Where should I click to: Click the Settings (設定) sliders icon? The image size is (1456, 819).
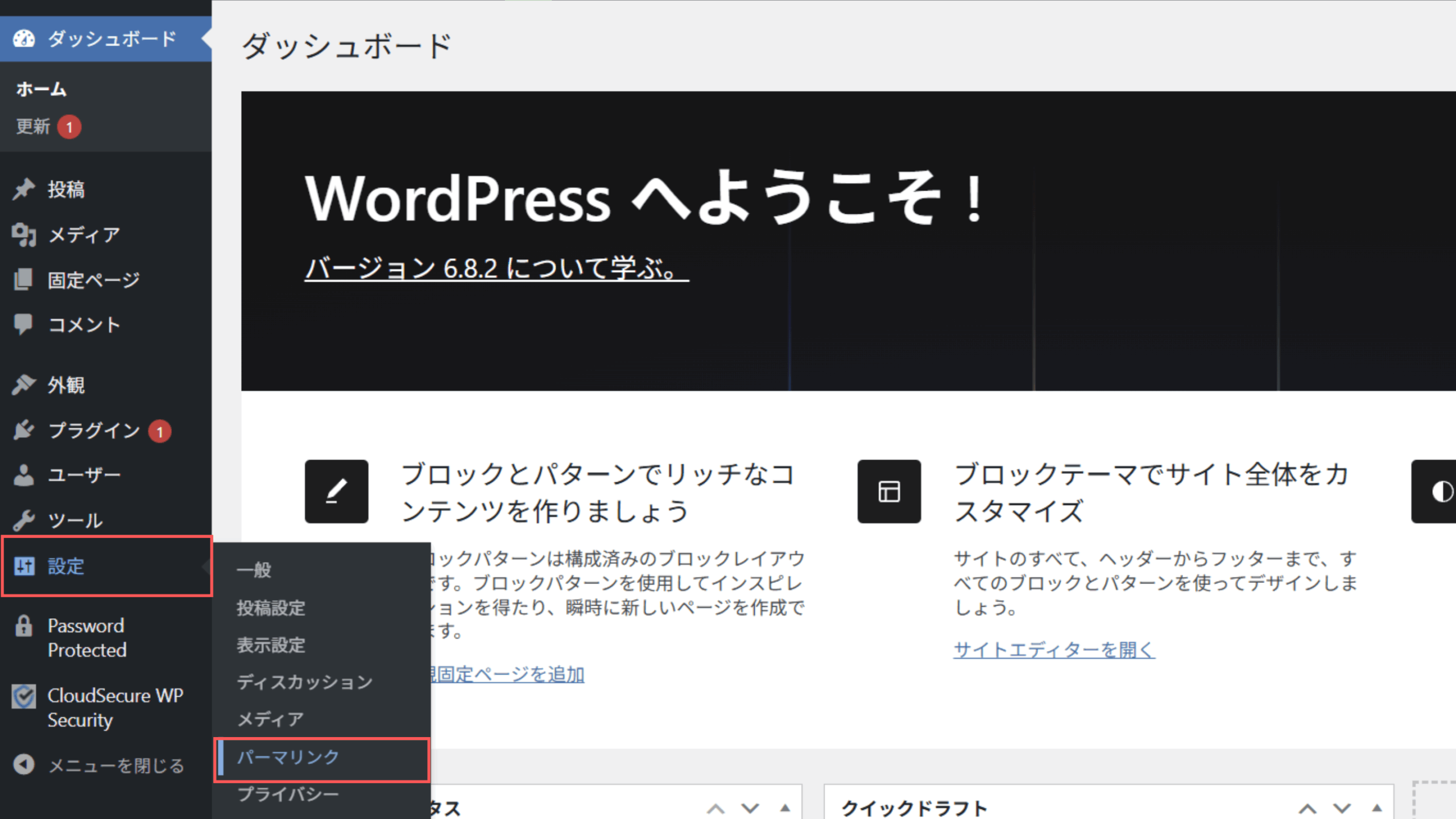(x=24, y=566)
